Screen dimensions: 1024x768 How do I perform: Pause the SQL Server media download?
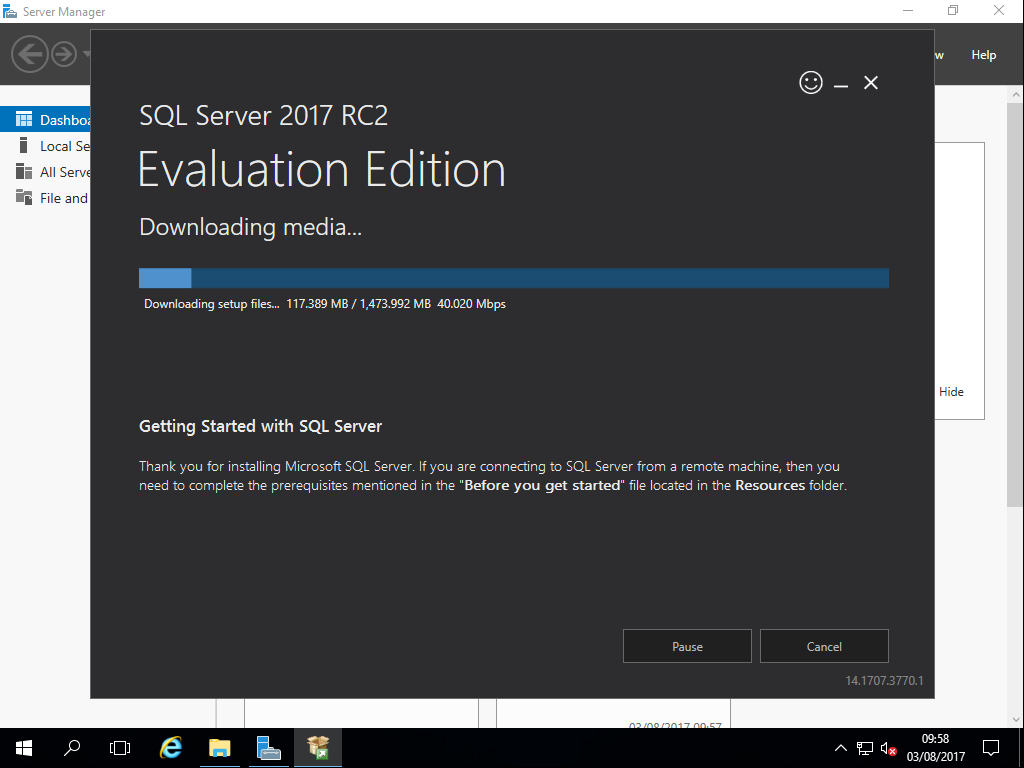pos(687,646)
